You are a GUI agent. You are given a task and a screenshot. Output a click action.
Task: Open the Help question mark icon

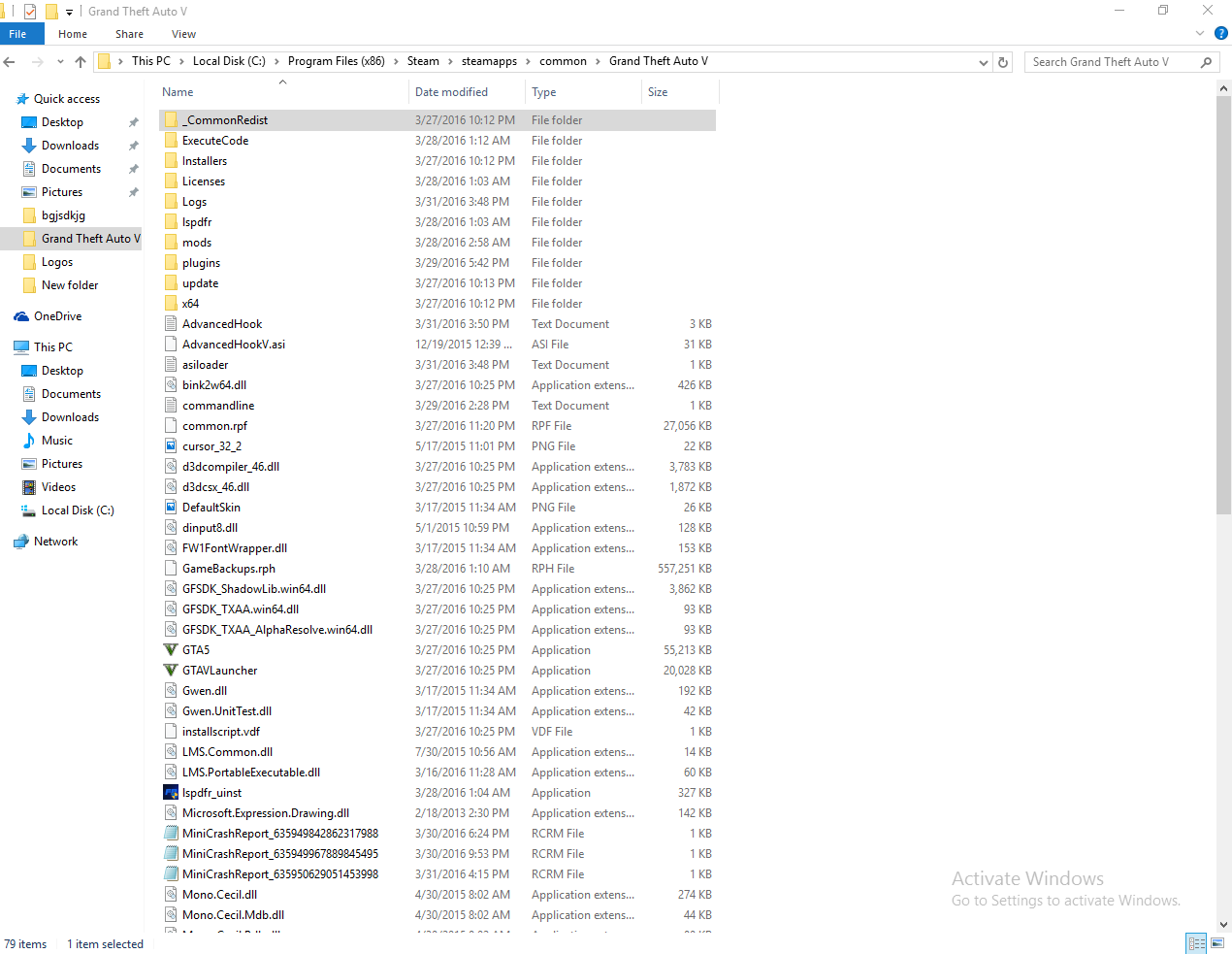point(1221,33)
